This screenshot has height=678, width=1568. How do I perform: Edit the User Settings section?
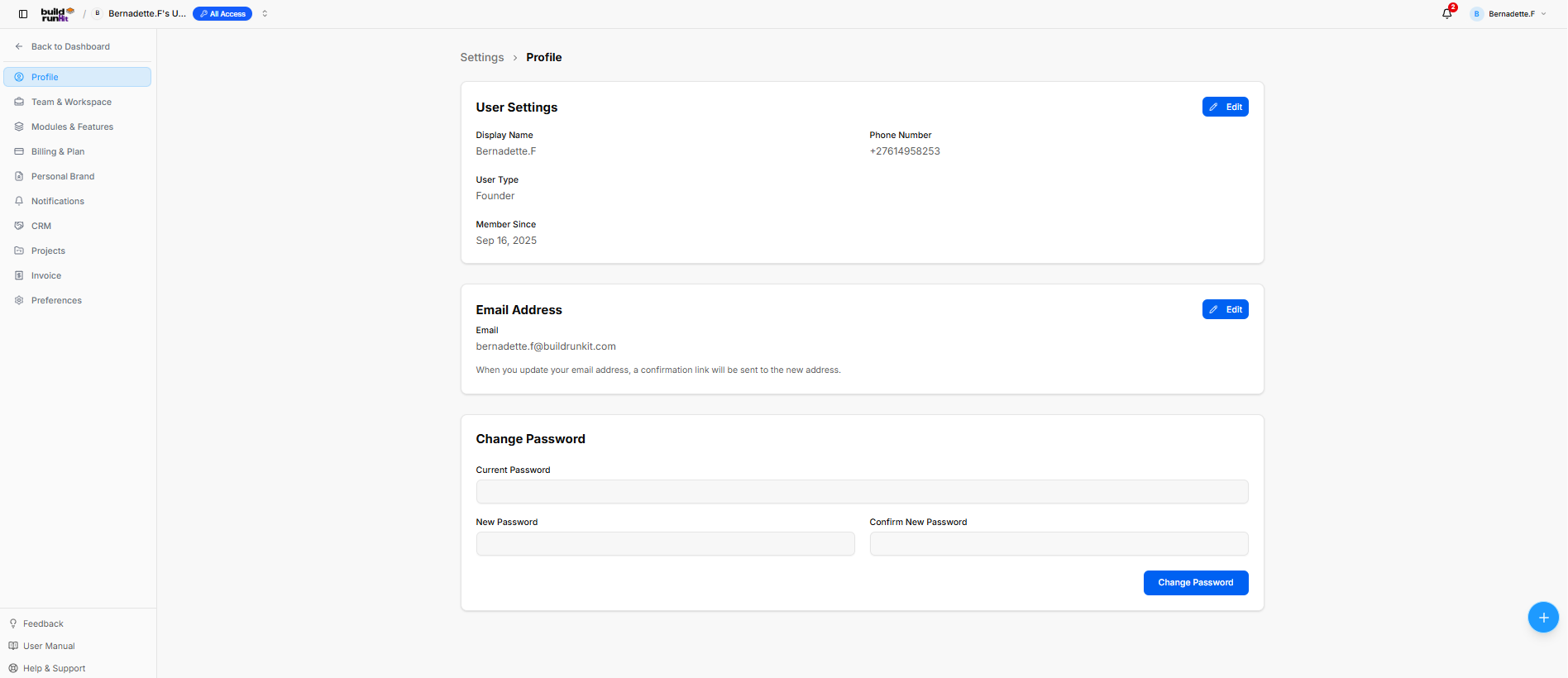point(1225,107)
